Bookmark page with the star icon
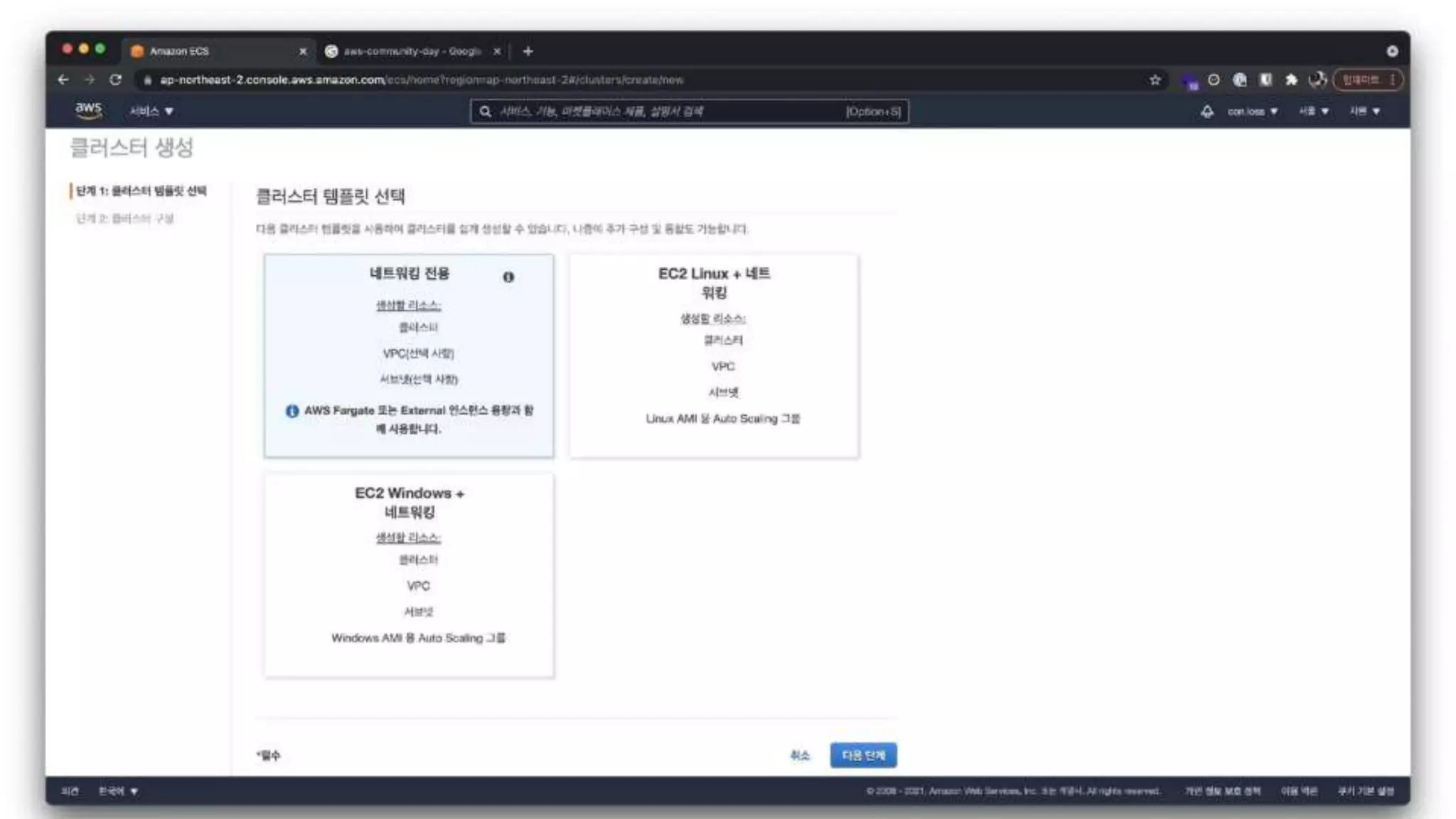 coord(1155,80)
